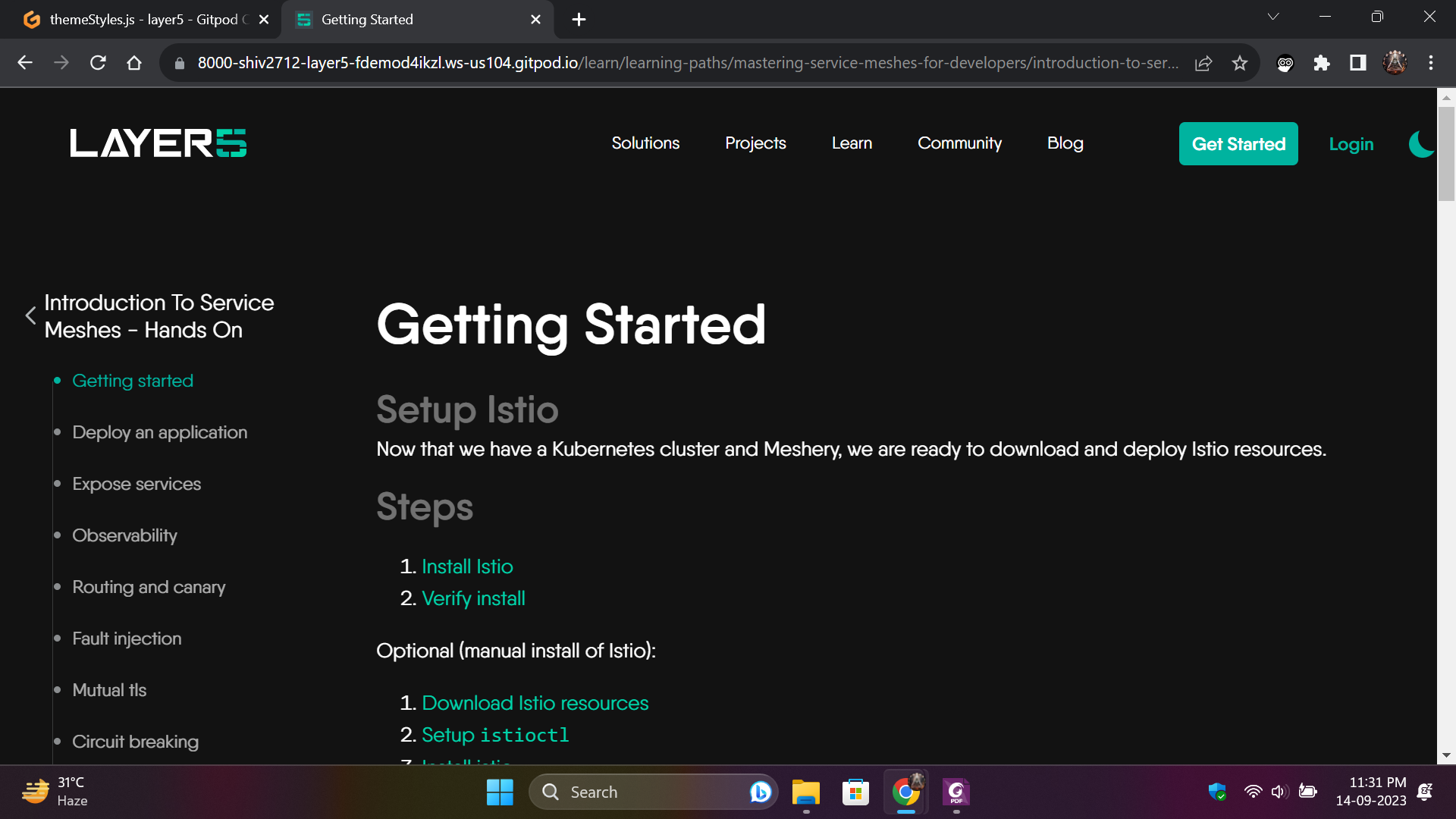
Task: Share the page using the share icon
Action: point(1203,63)
